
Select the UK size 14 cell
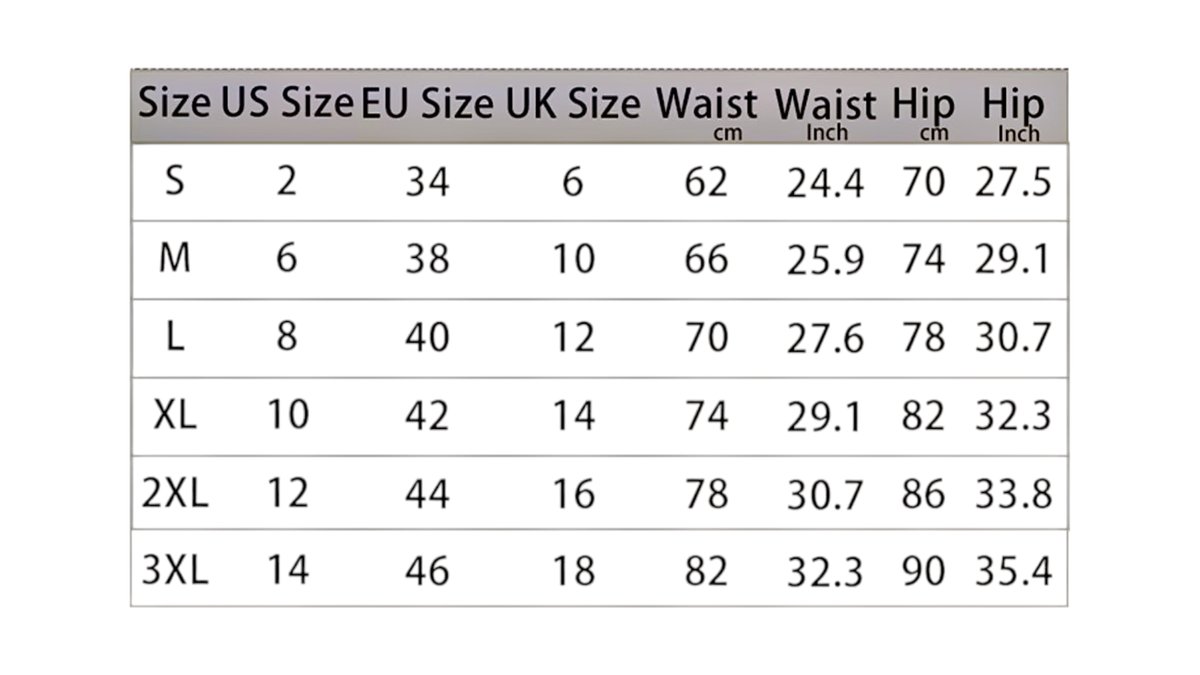(574, 415)
